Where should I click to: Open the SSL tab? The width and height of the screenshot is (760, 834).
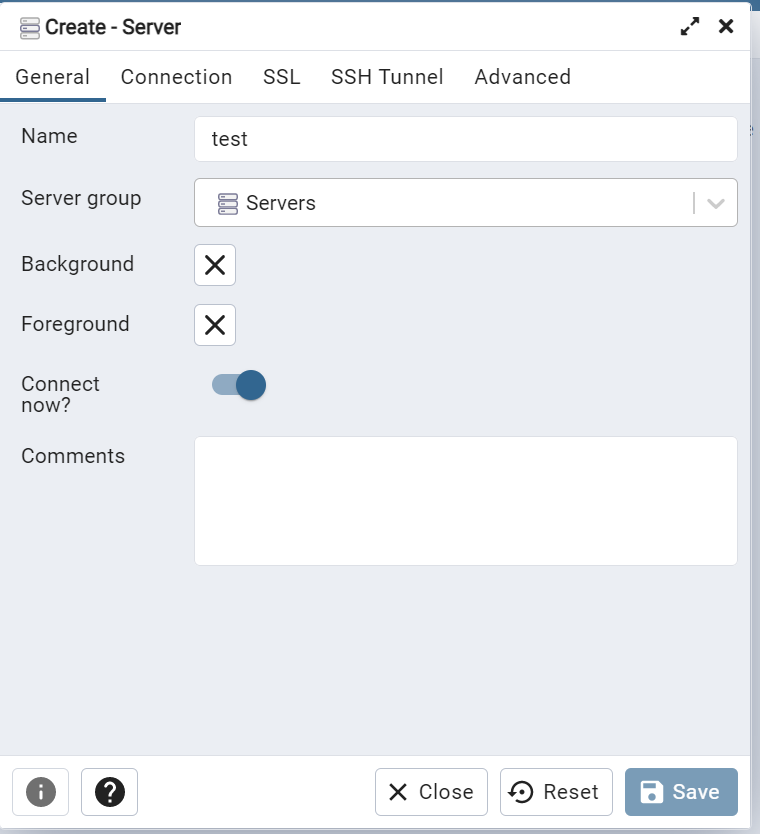click(x=282, y=77)
